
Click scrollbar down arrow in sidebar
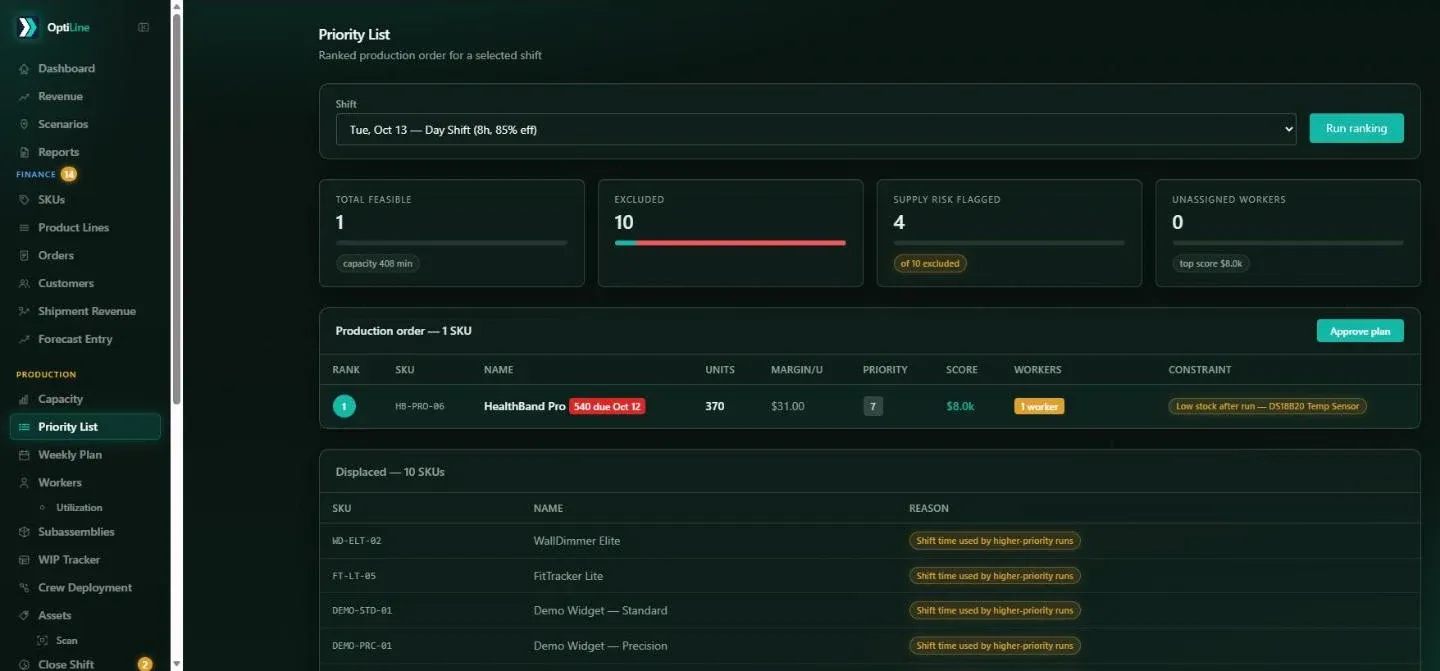(177, 664)
